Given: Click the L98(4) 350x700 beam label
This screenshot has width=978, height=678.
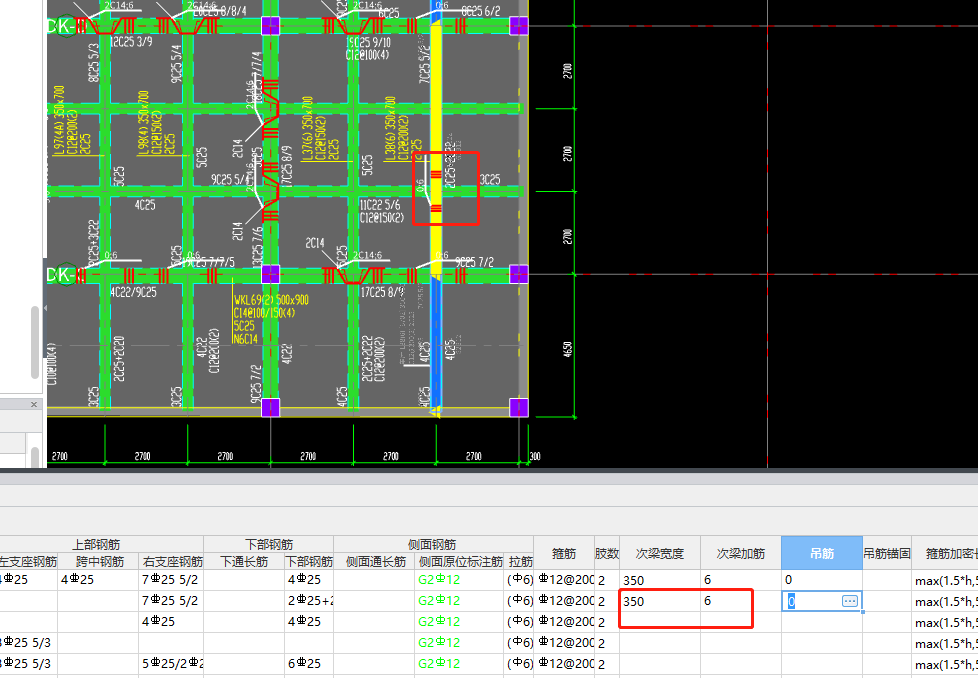Looking at the screenshot, I should 143,122.
